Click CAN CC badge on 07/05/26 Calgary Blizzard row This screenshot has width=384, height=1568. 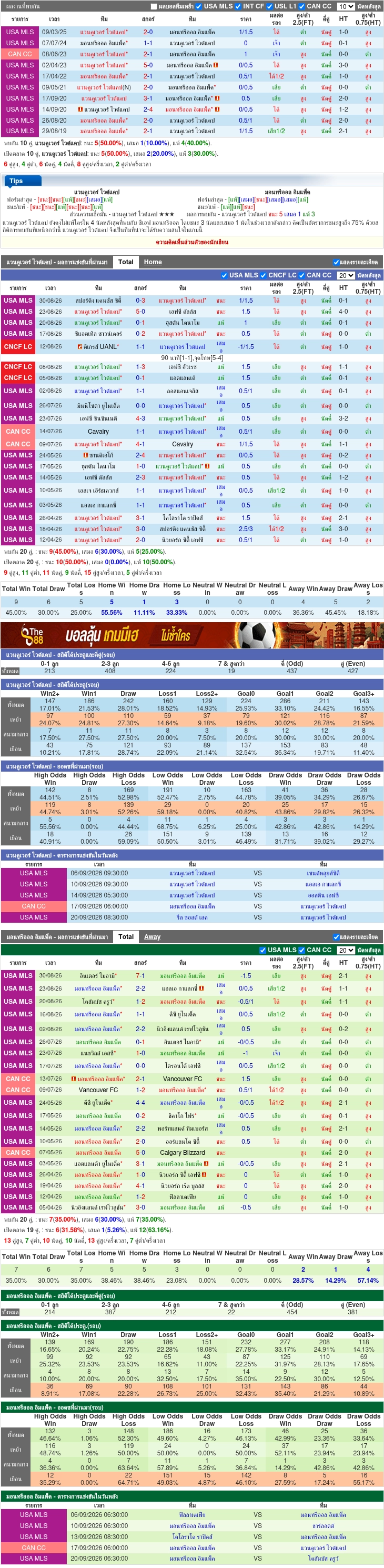[18, 1152]
